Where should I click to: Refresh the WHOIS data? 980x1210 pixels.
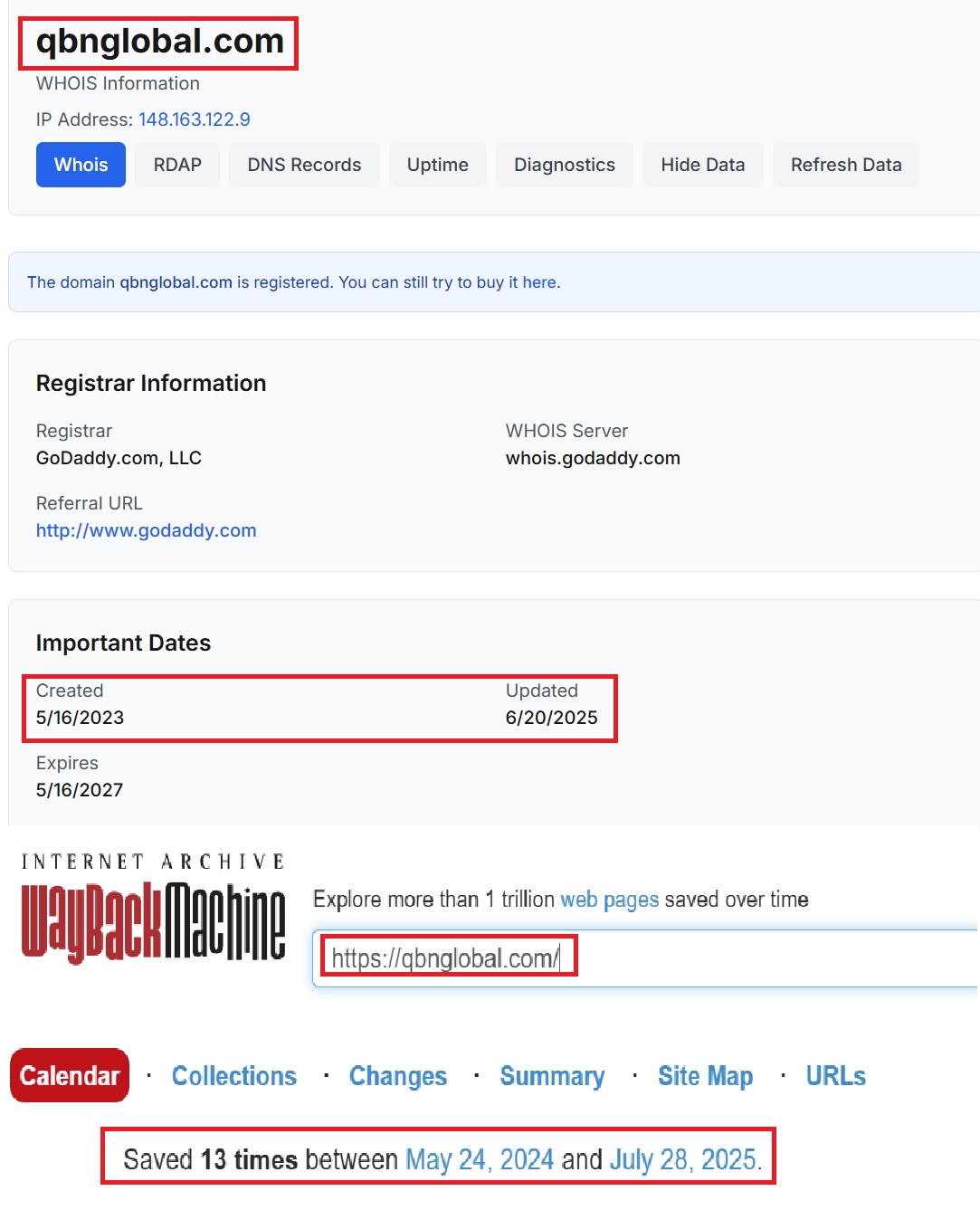(845, 165)
